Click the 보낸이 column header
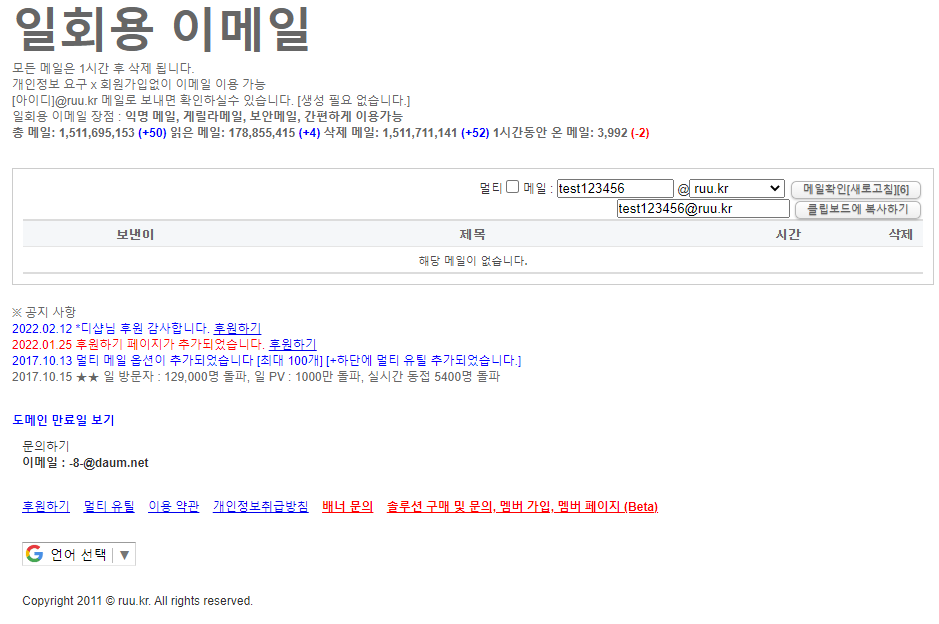 (135, 234)
